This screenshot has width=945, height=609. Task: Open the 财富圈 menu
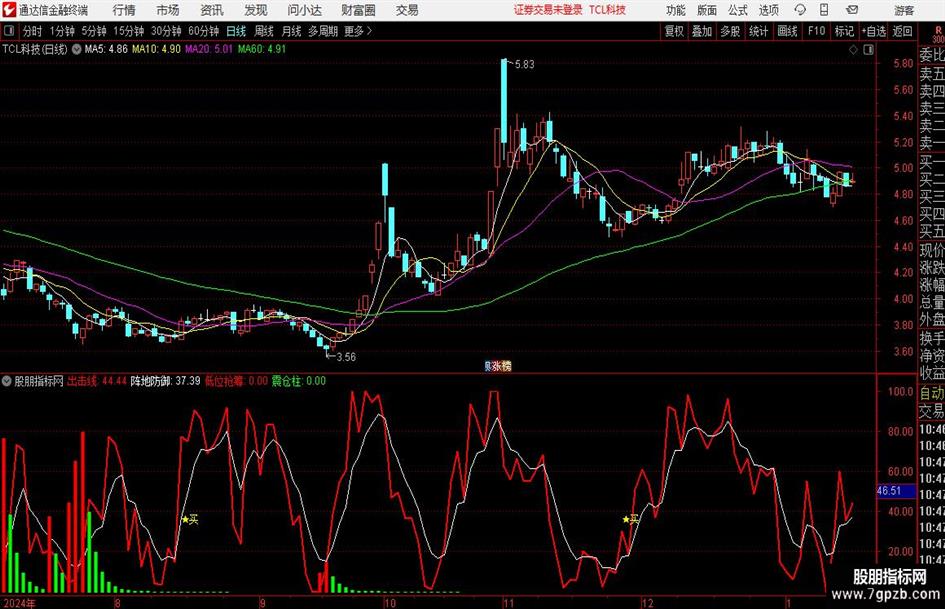pos(358,10)
